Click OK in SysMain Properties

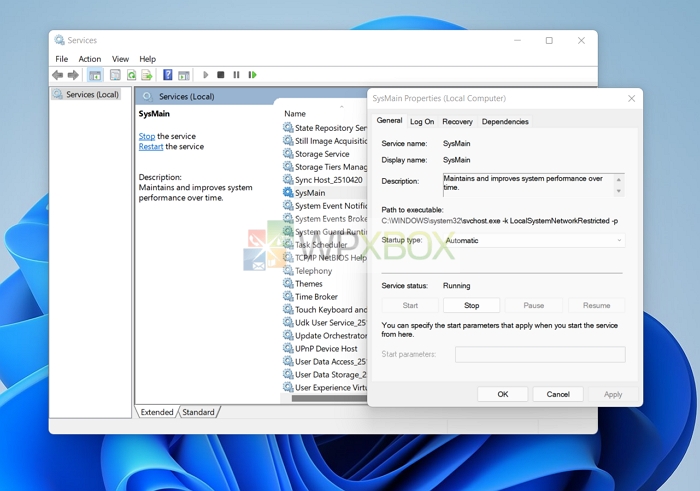click(503, 394)
